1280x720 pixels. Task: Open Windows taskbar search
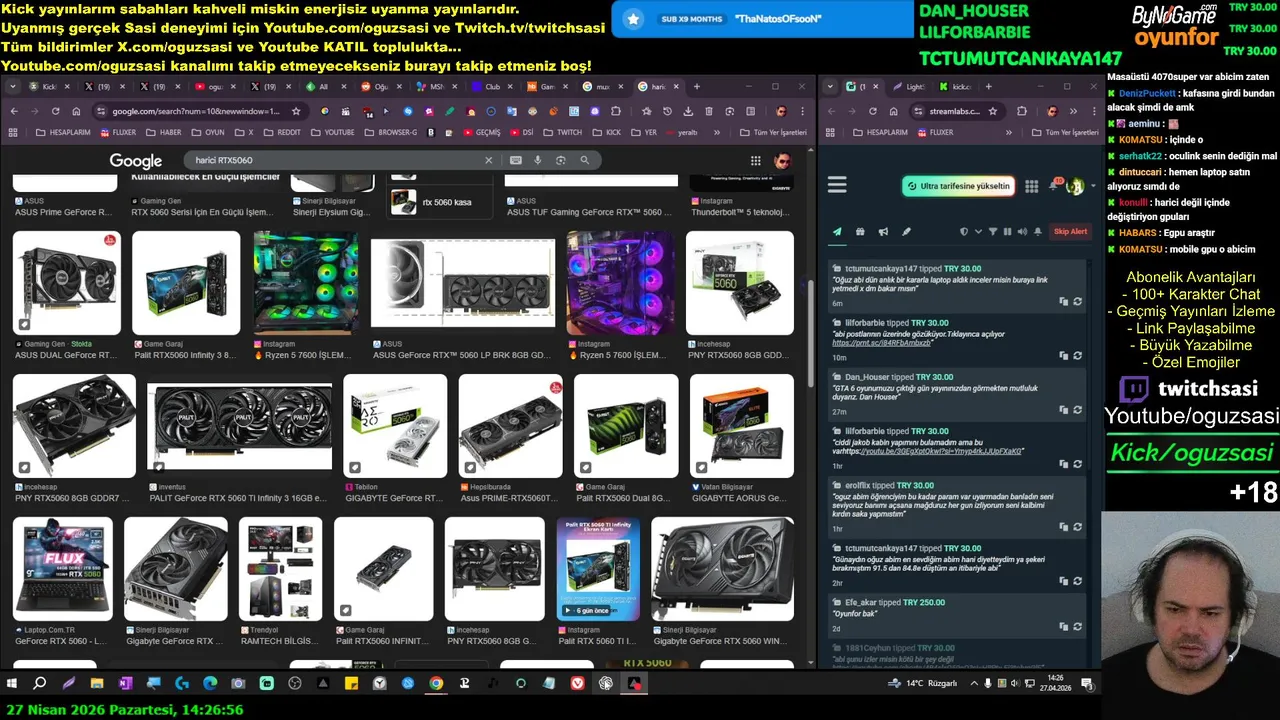[x=40, y=683]
